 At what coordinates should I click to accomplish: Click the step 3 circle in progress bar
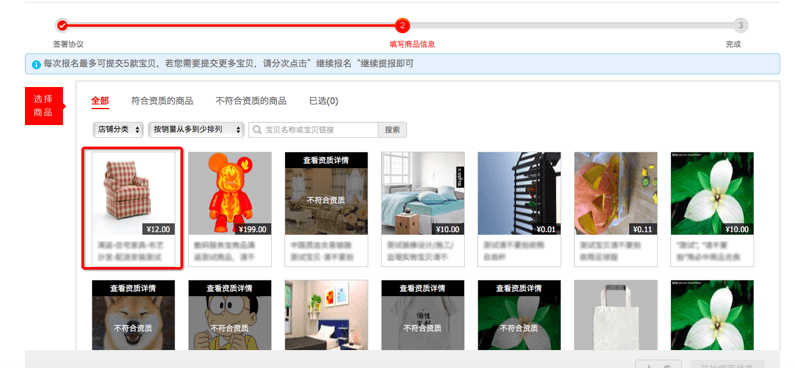(741, 25)
